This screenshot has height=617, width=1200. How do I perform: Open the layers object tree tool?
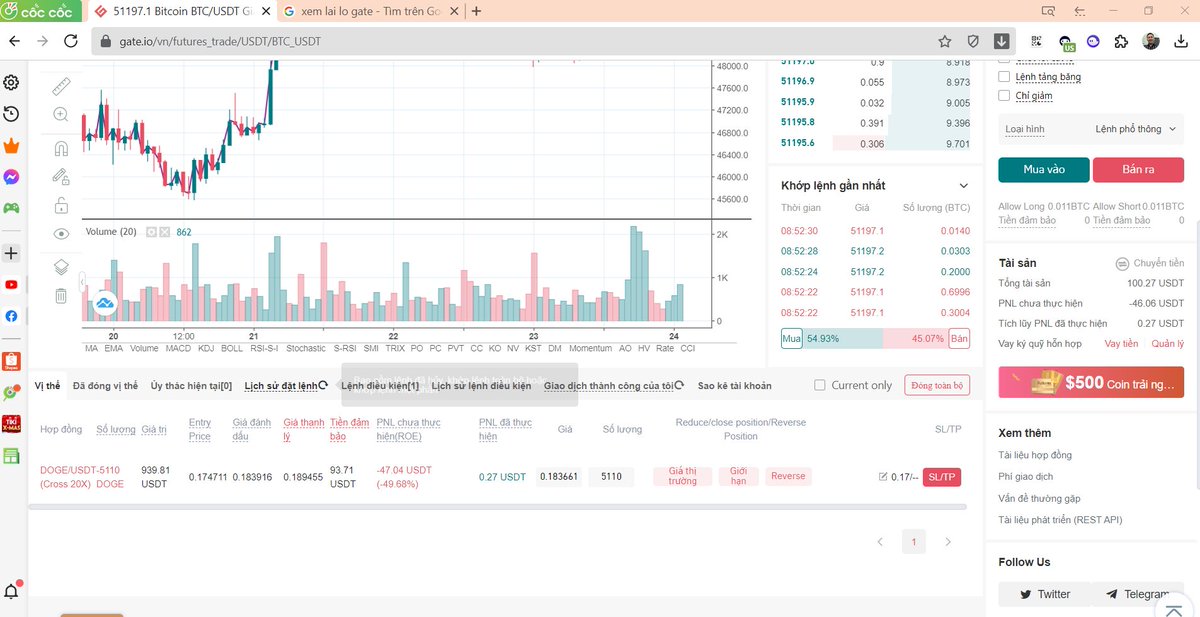(x=61, y=267)
